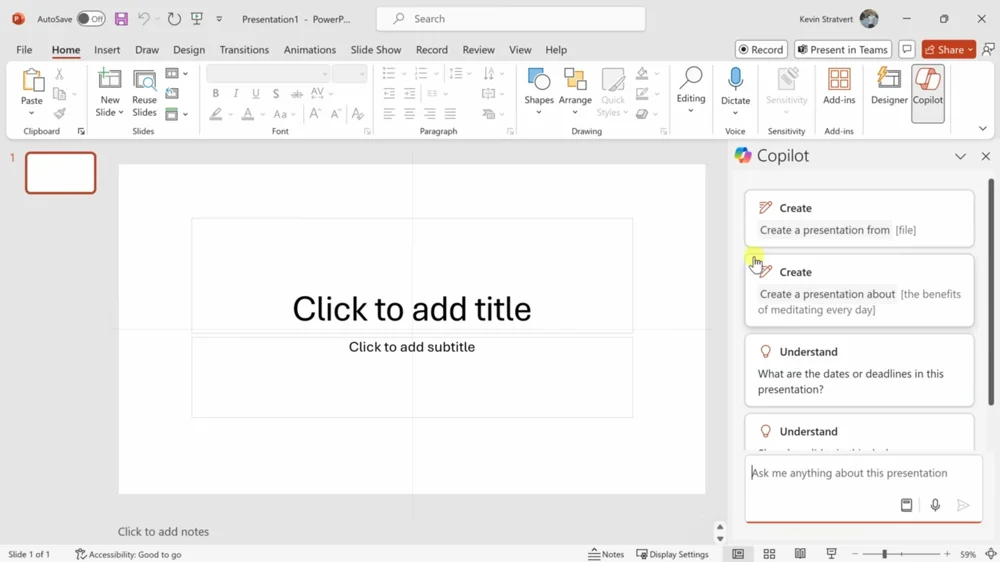Open the Transitions tab
Screen dimensions: 1000x562
pos(244,50)
